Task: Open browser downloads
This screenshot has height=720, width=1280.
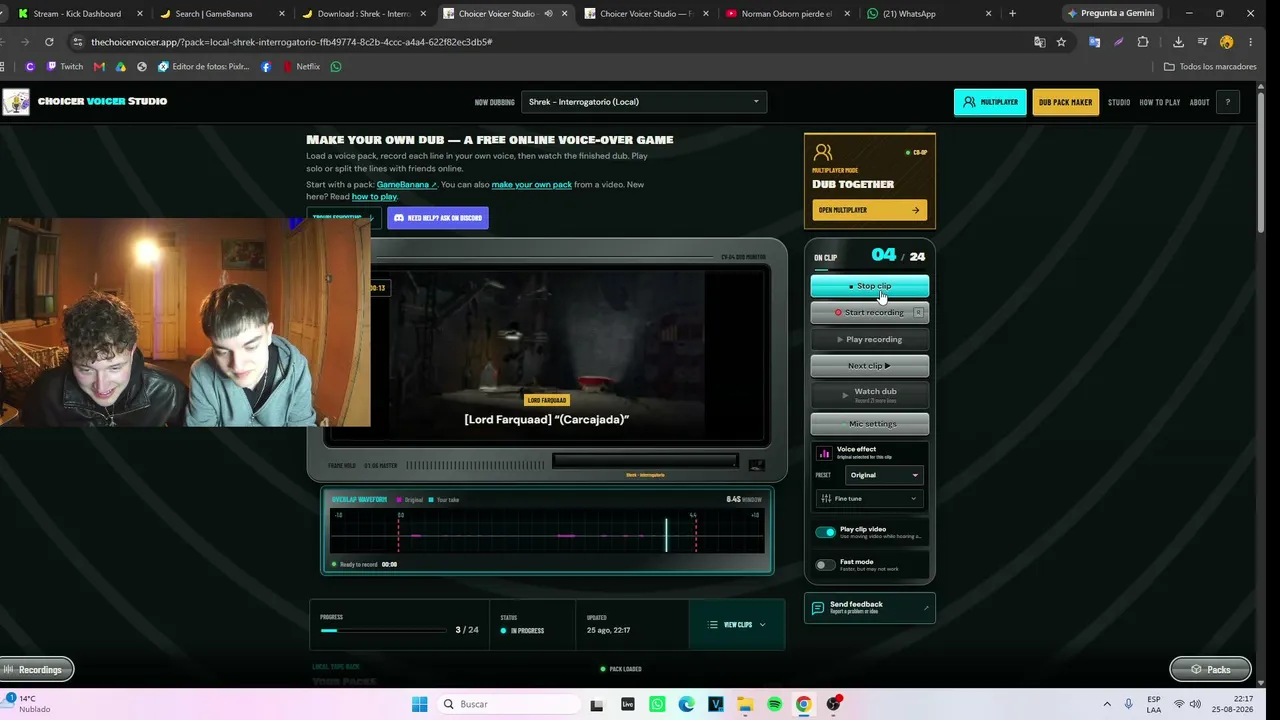Action: tap(1178, 42)
